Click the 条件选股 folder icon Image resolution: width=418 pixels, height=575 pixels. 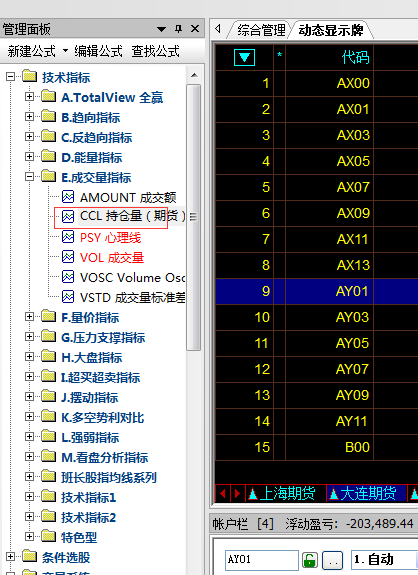pos(30,557)
